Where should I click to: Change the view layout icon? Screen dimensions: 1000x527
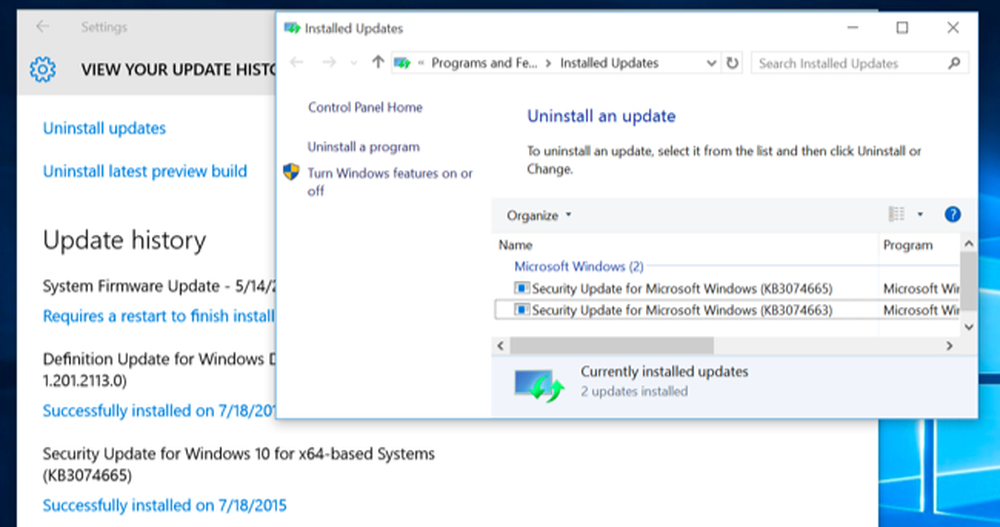897,214
